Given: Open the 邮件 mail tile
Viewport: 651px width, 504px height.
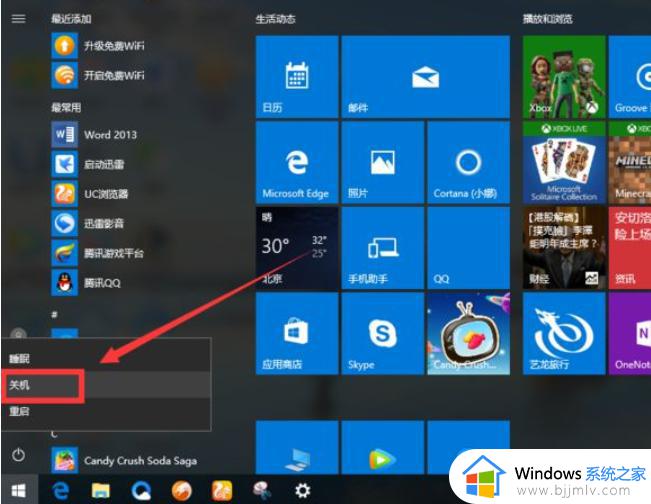Looking at the screenshot, I should [x=426, y=77].
